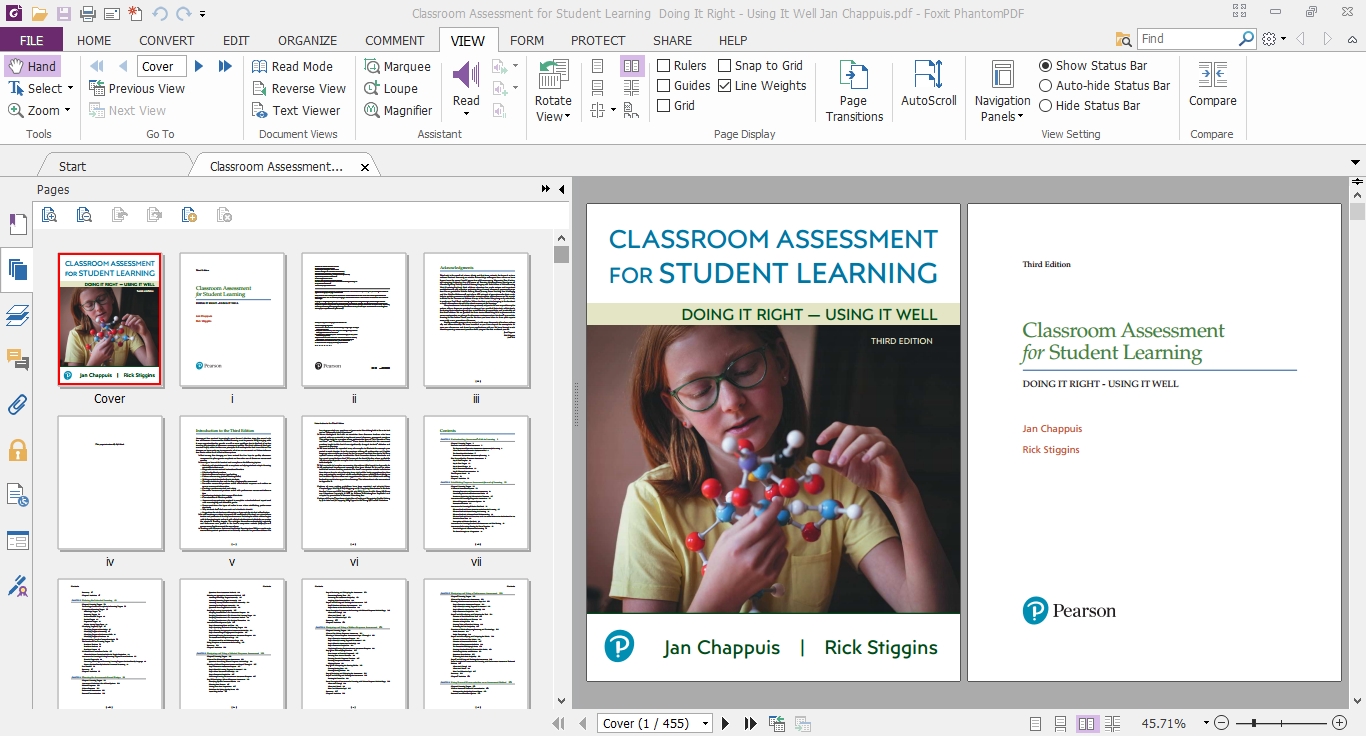Start AutoScroll
Image resolution: width=1366 pixels, height=736 pixels.
tap(929, 83)
